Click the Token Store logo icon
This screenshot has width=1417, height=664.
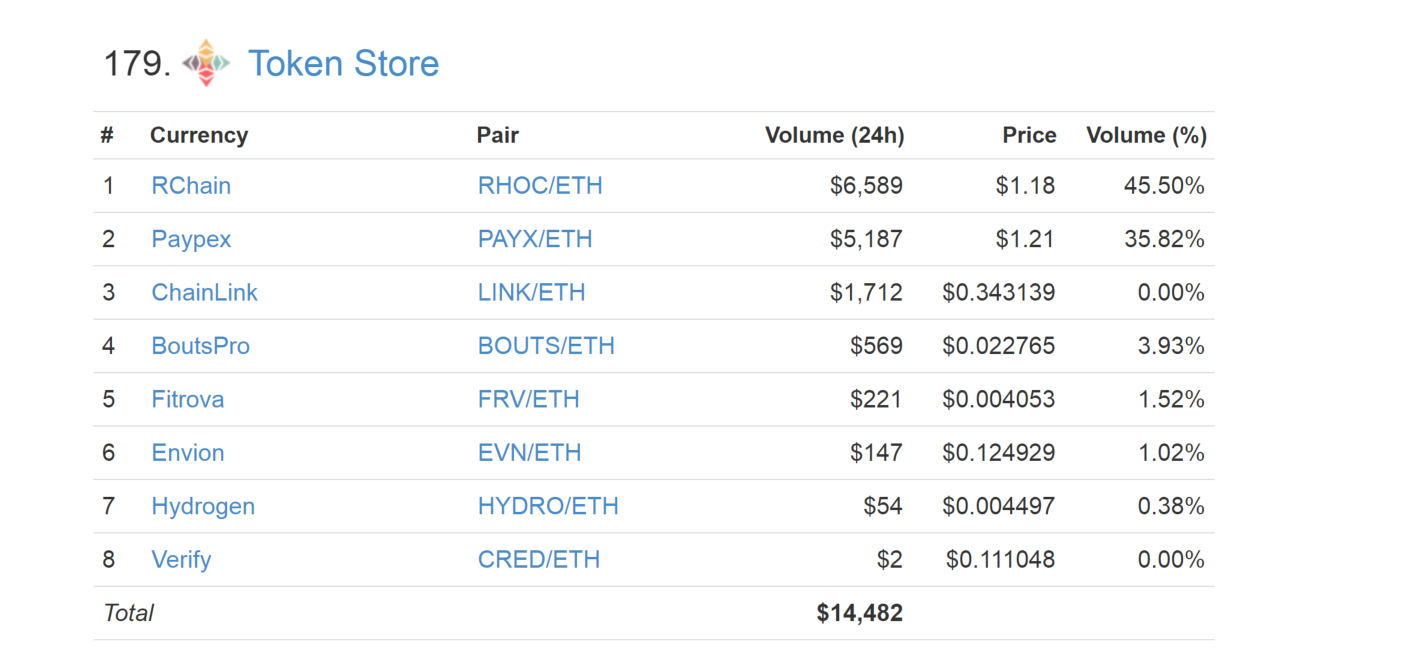point(206,63)
